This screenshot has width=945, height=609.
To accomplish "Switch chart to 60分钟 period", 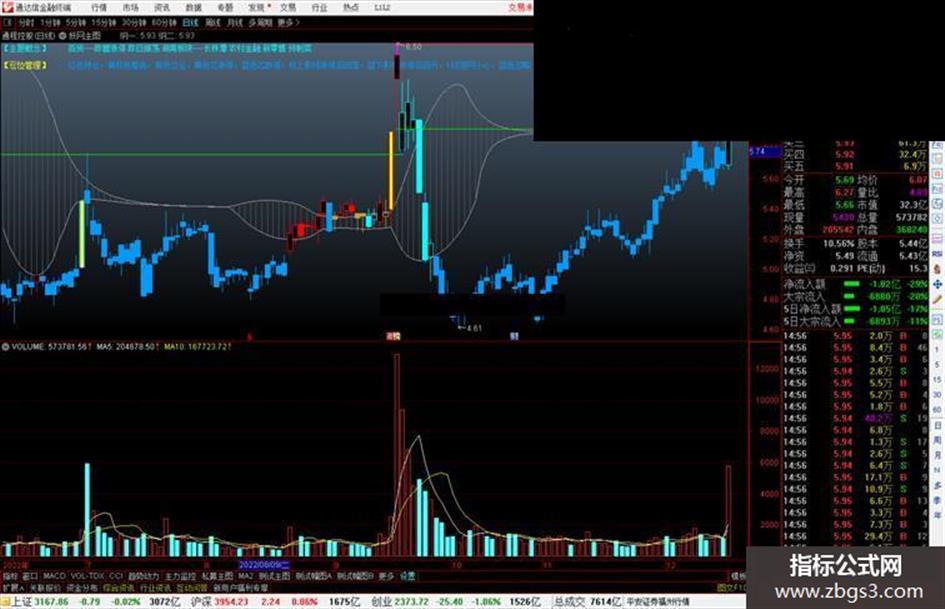I will pos(164,22).
